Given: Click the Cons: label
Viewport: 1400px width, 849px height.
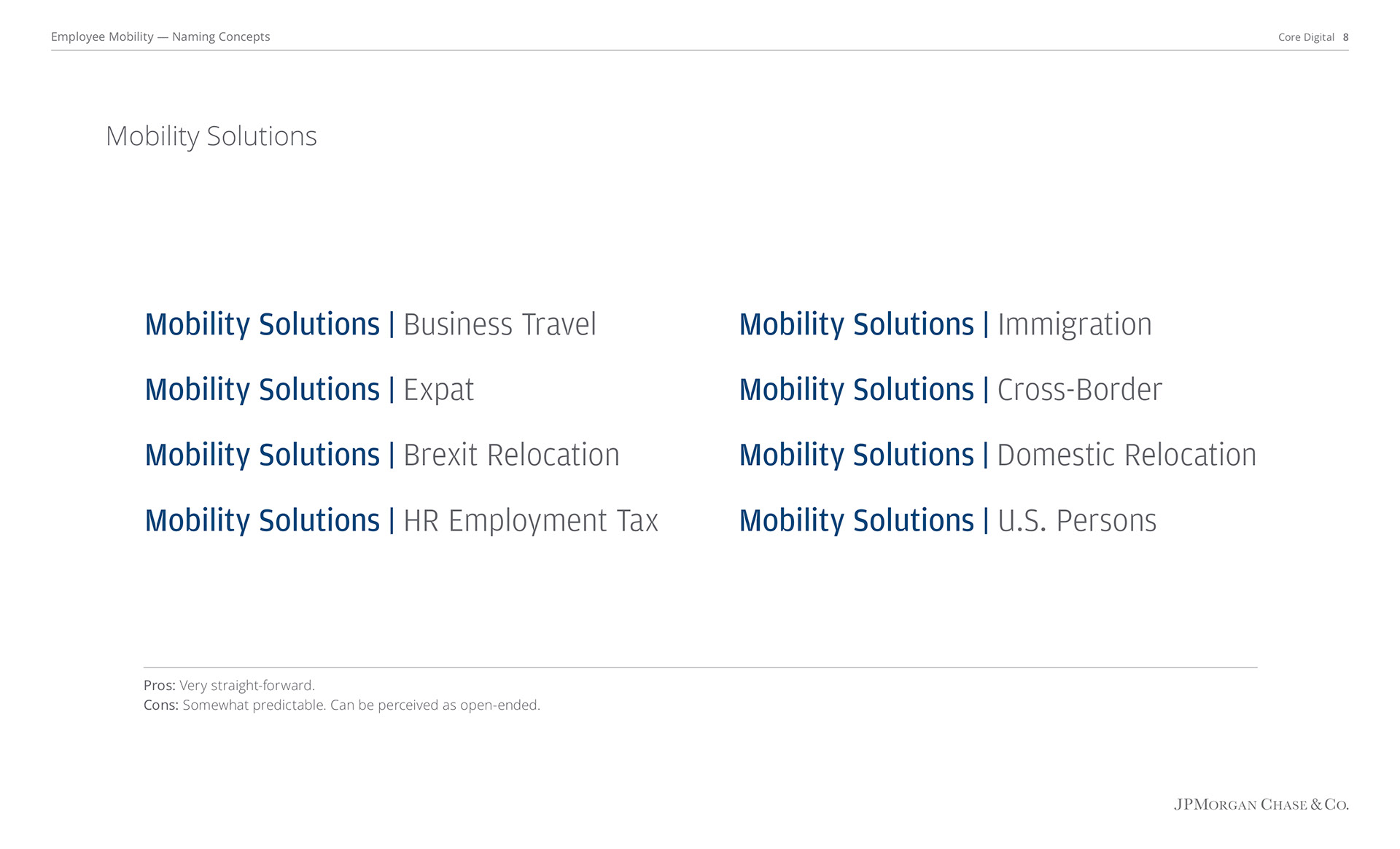Looking at the screenshot, I should point(161,705).
